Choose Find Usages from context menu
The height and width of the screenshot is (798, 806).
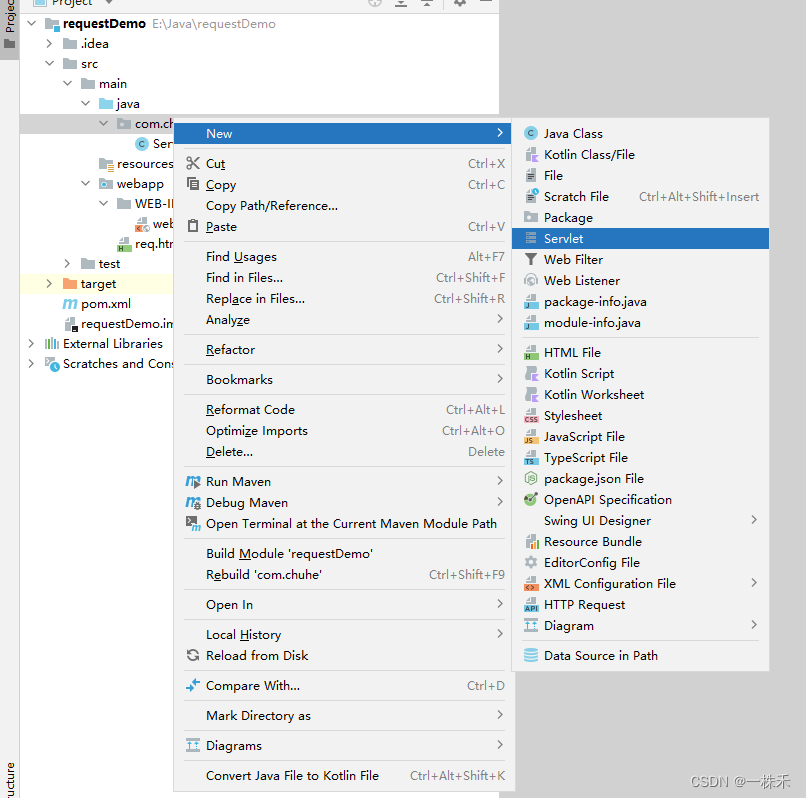click(x=344, y=257)
